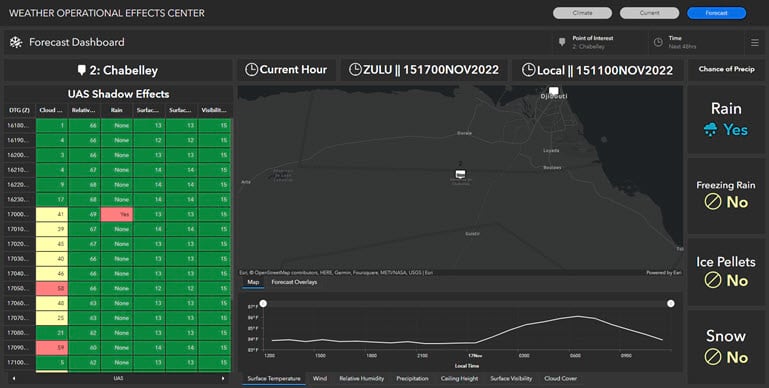Viewport: 769px width, 388px height.
Task: Click the snowflake Forecast Dashboard logo icon
Action: pos(16,42)
